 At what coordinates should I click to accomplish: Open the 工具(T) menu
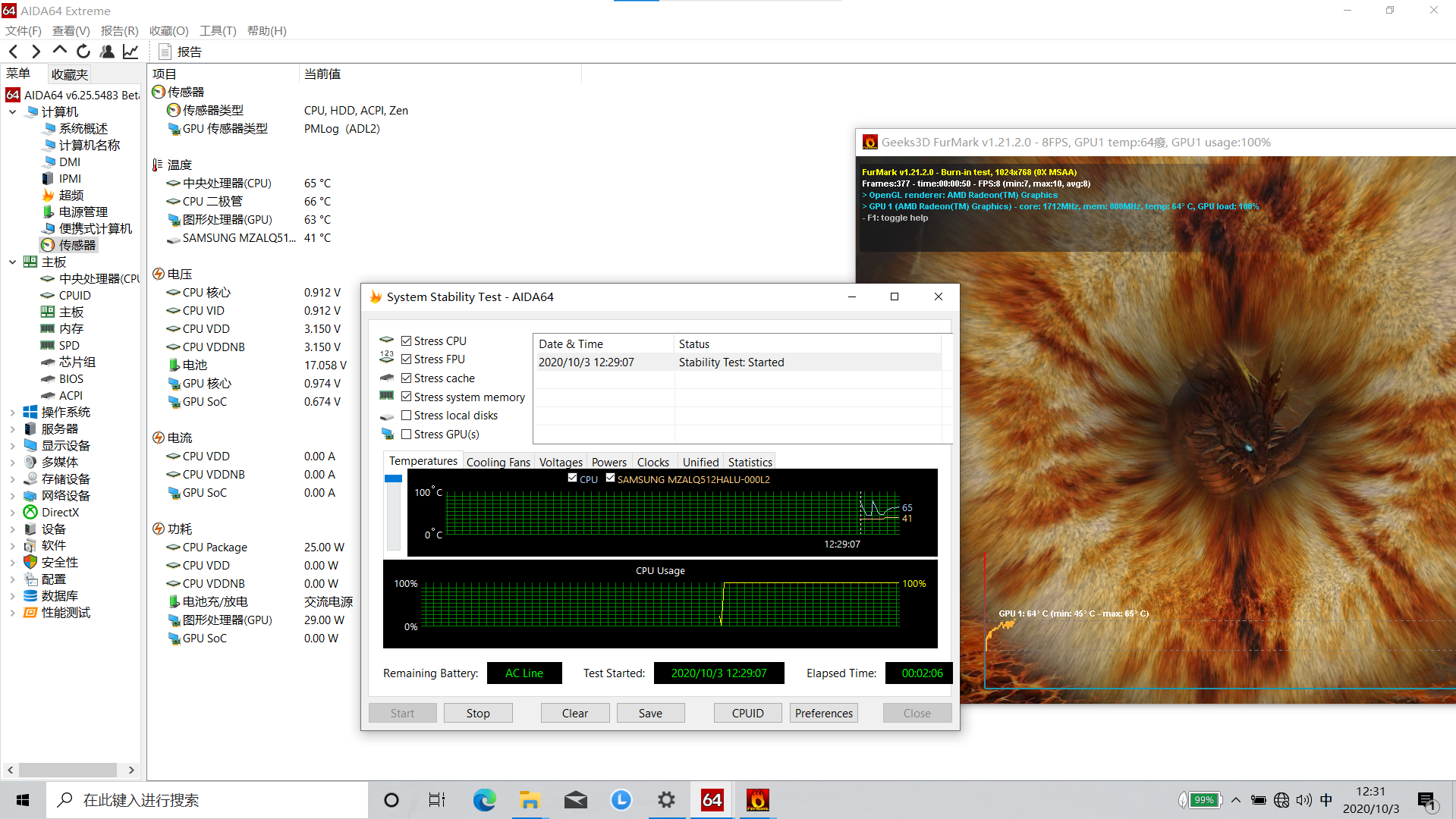pyautogui.click(x=218, y=31)
